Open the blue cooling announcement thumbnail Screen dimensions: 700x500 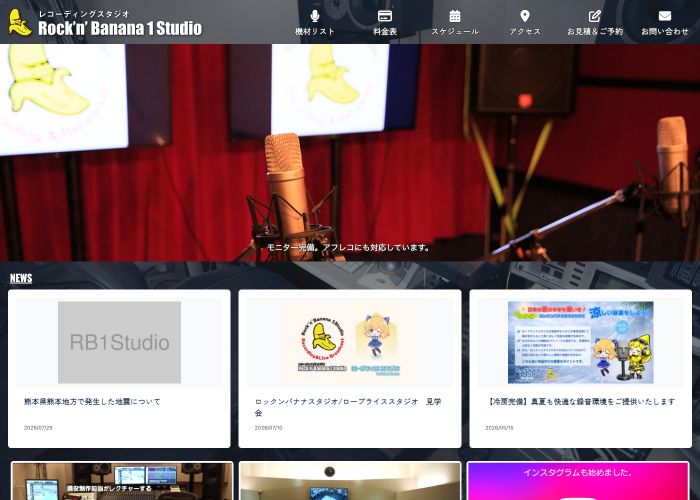pos(580,342)
